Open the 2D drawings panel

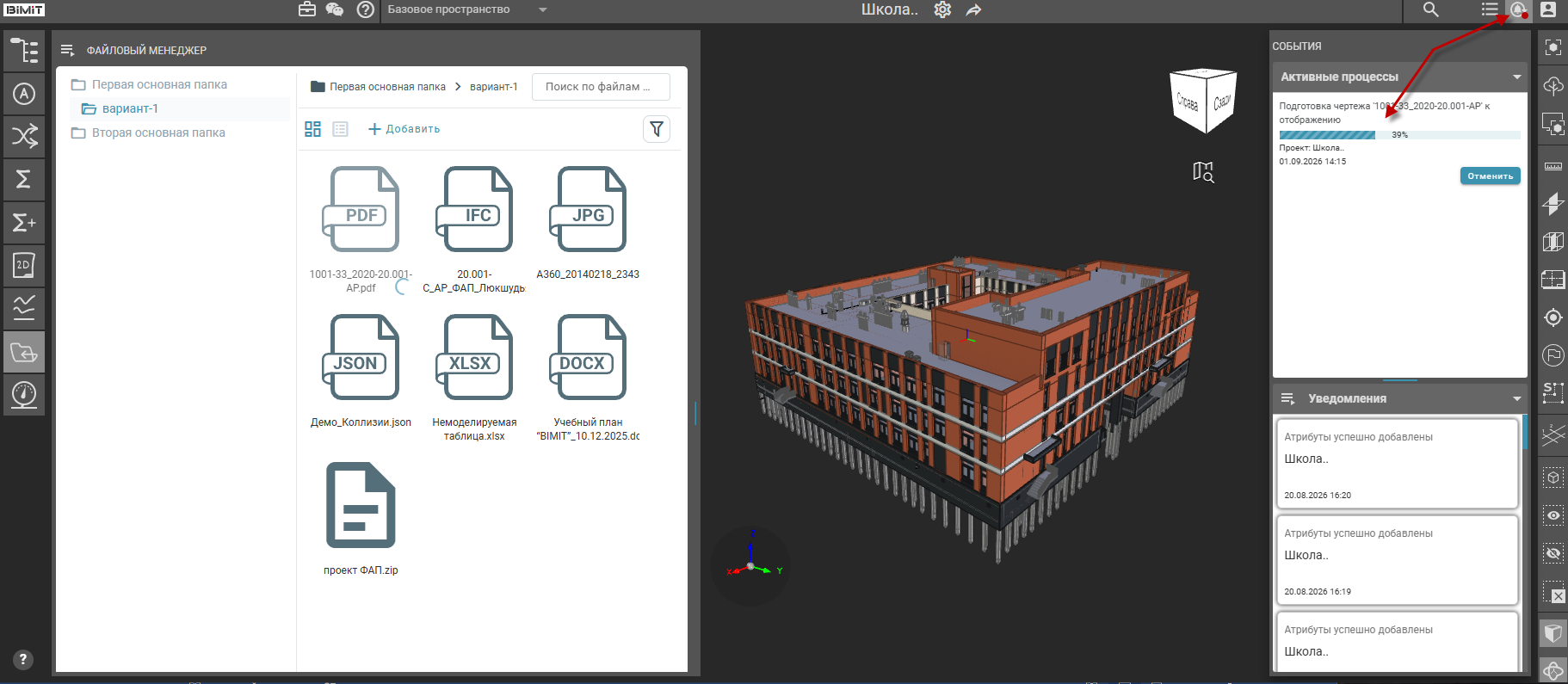pos(24,265)
